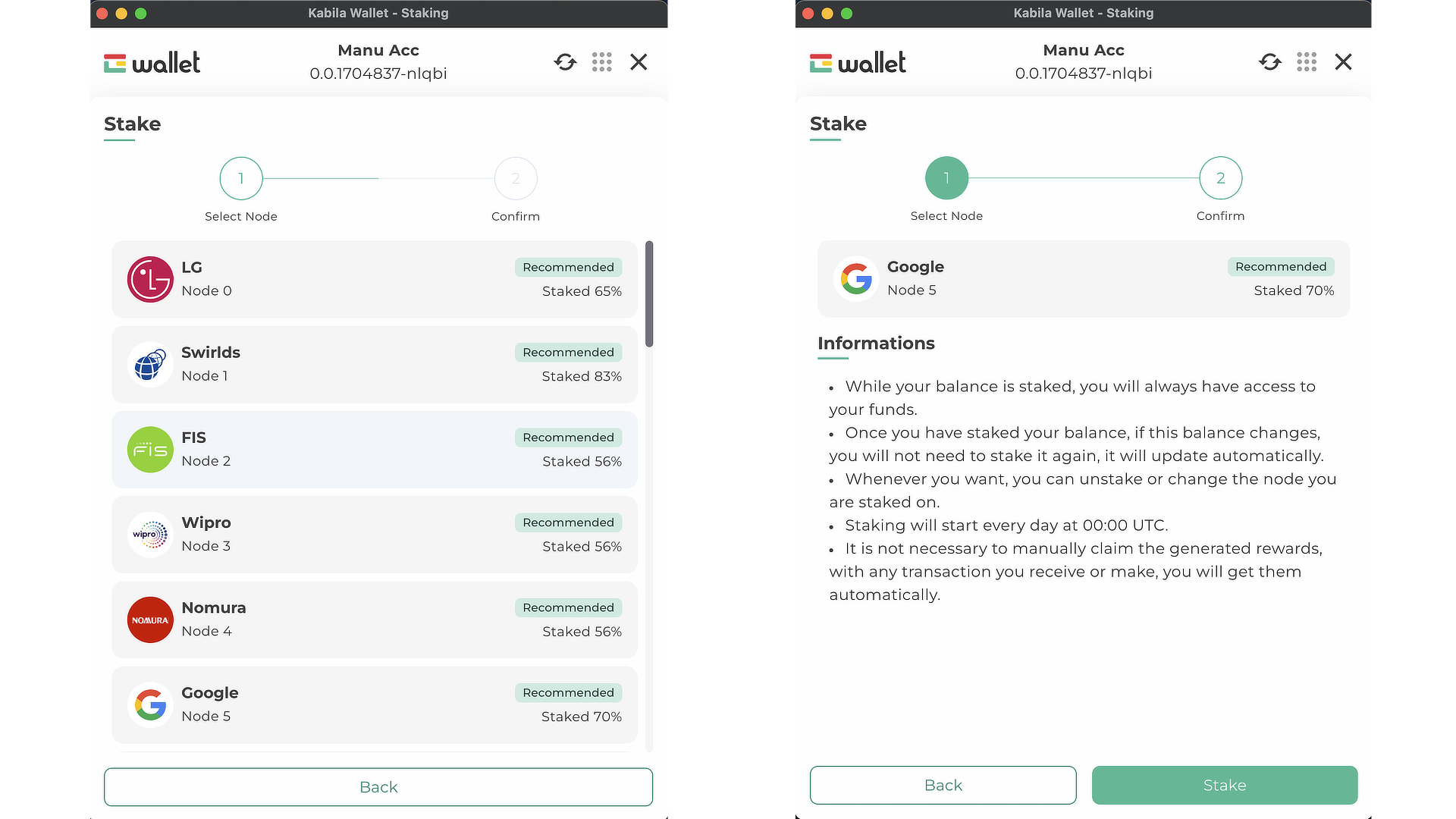Image resolution: width=1456 pixels, height=819 pixels.
Task: Click step 1 Select Node circle in left window
Action: (x=241, y=178)
